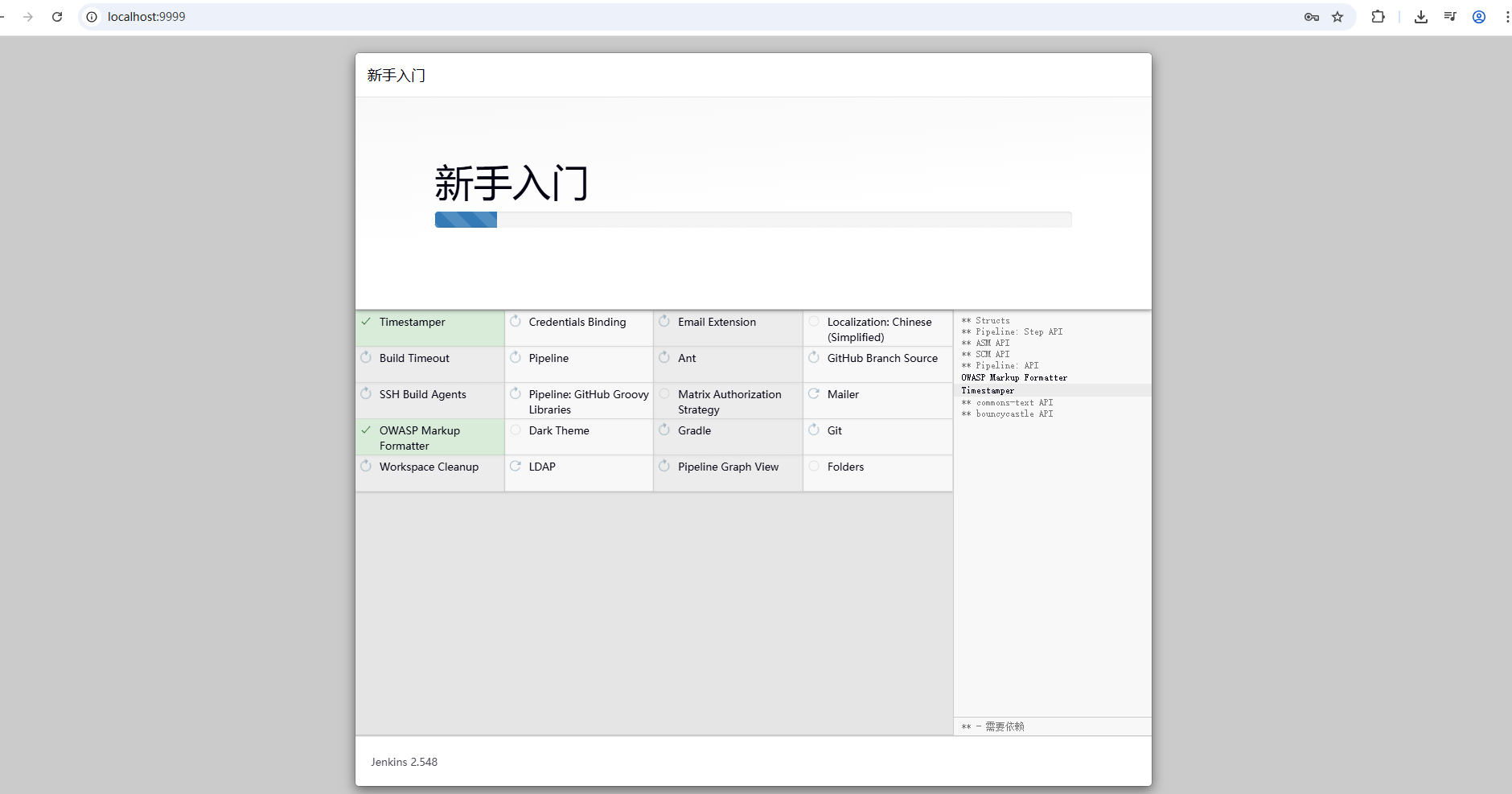Click the installation progress bar
Viewport: 1512px width, 794px height.
click(753, 220)
